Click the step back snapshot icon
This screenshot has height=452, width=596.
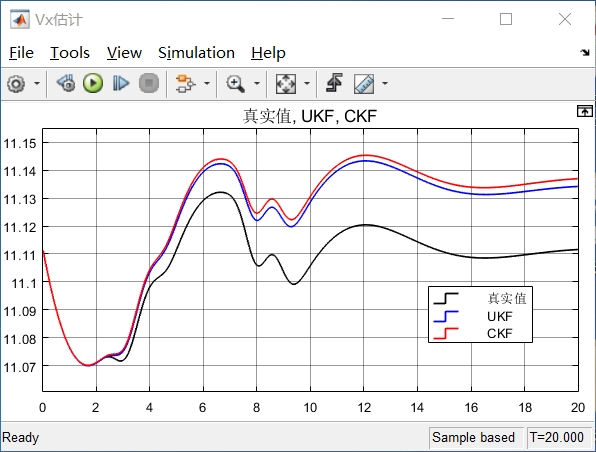66,83
